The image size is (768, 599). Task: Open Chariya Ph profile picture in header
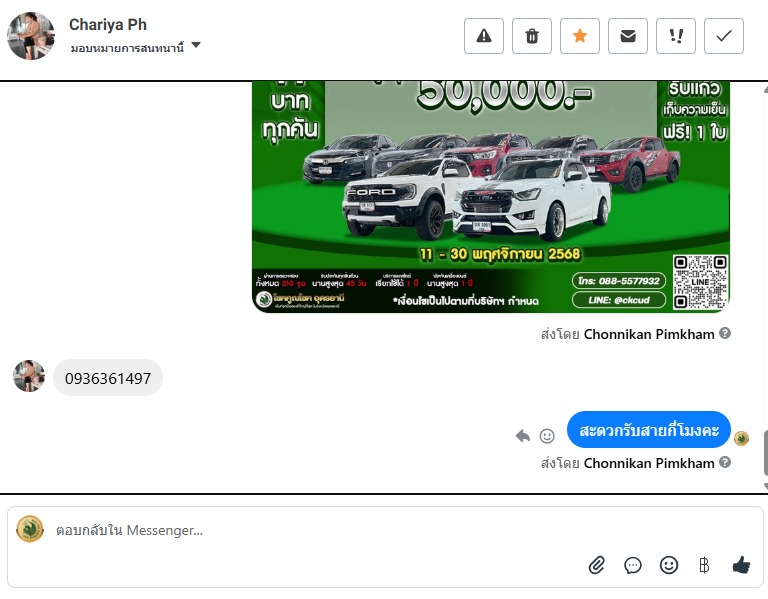[31, 36]
